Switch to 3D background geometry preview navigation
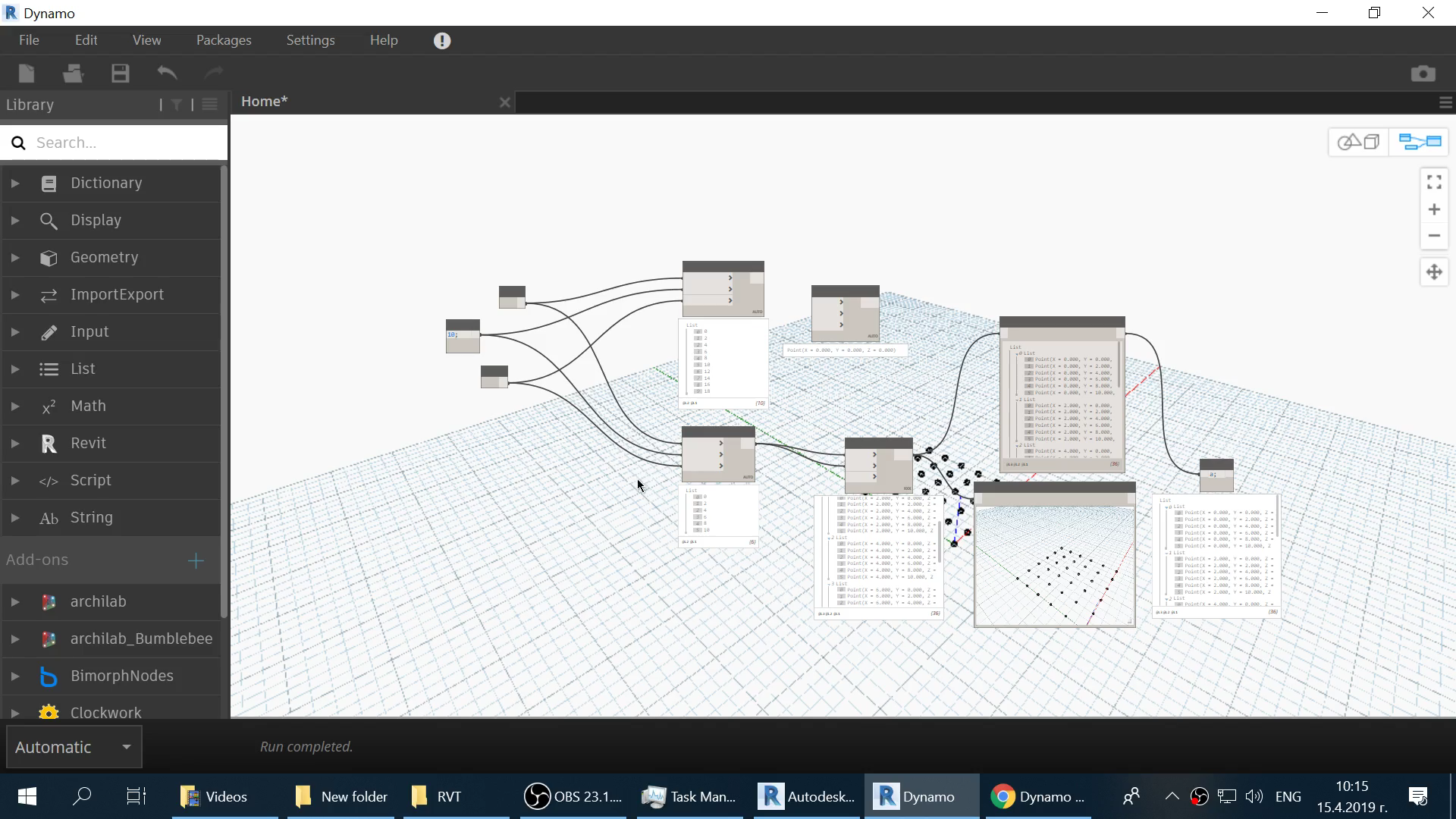This screenshot has width=1456, height=819. (1358, 142)
